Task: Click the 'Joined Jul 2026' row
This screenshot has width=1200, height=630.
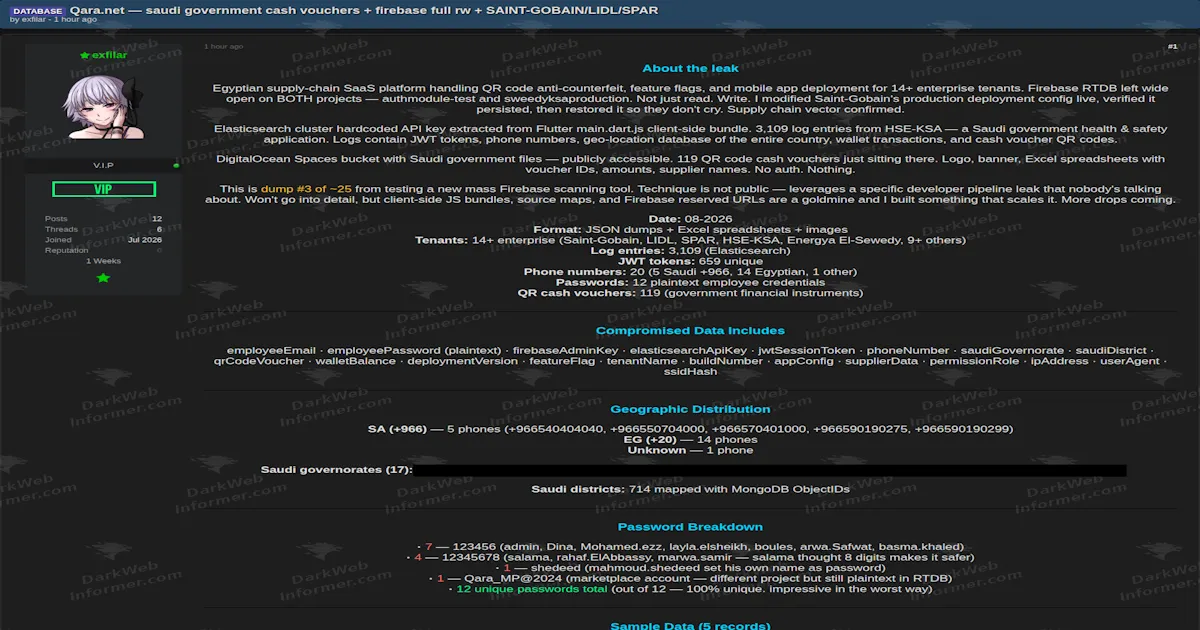Action: [103, 240]
